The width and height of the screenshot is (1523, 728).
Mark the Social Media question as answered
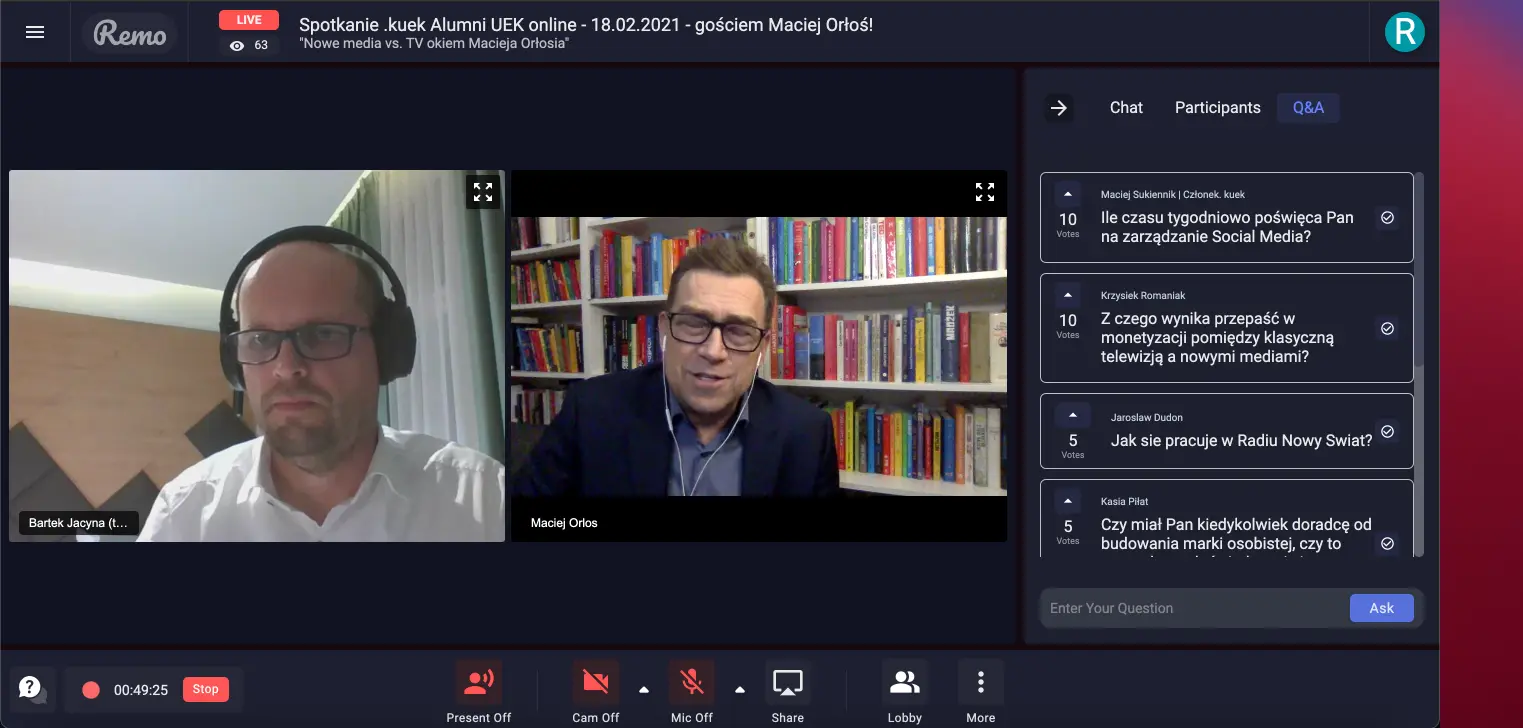(1387, 217)
